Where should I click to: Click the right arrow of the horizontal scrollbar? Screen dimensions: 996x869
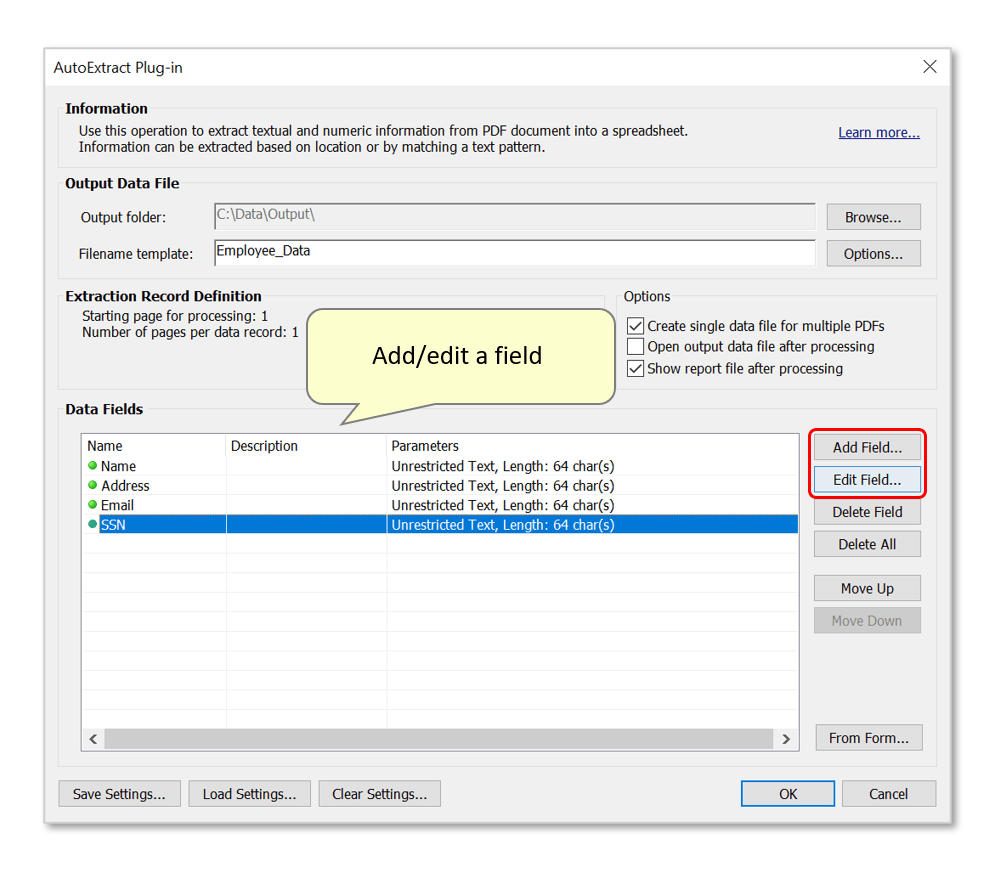(x=788, y=738)
